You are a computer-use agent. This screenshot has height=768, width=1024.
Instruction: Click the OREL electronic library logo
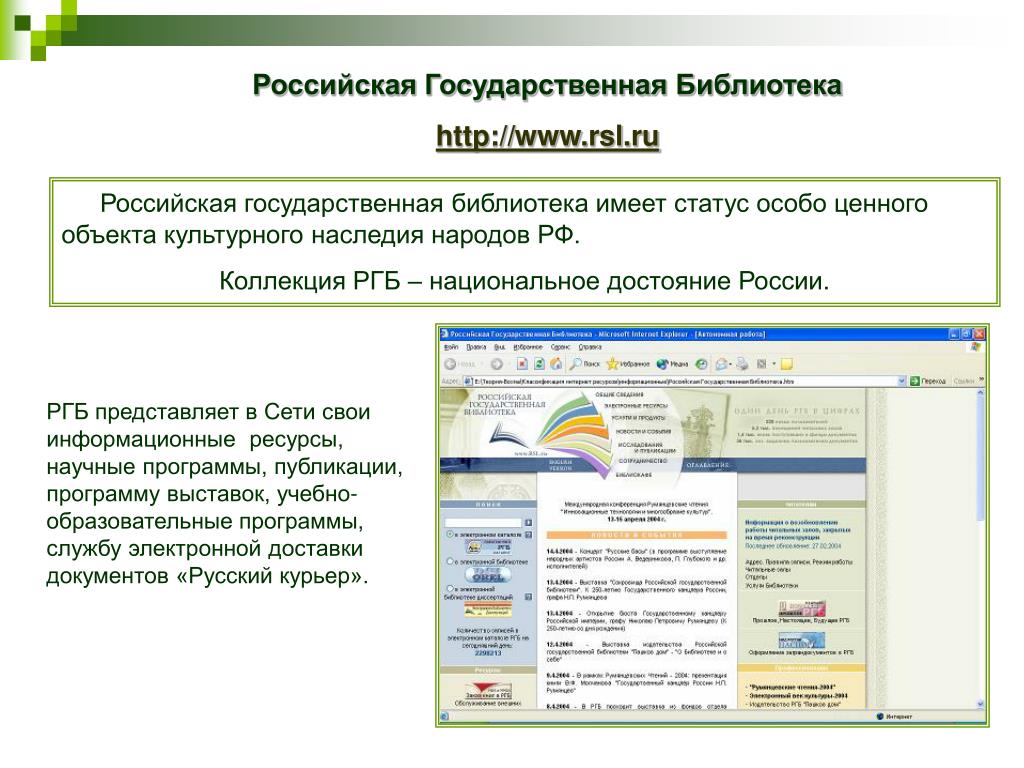(488, 575)
